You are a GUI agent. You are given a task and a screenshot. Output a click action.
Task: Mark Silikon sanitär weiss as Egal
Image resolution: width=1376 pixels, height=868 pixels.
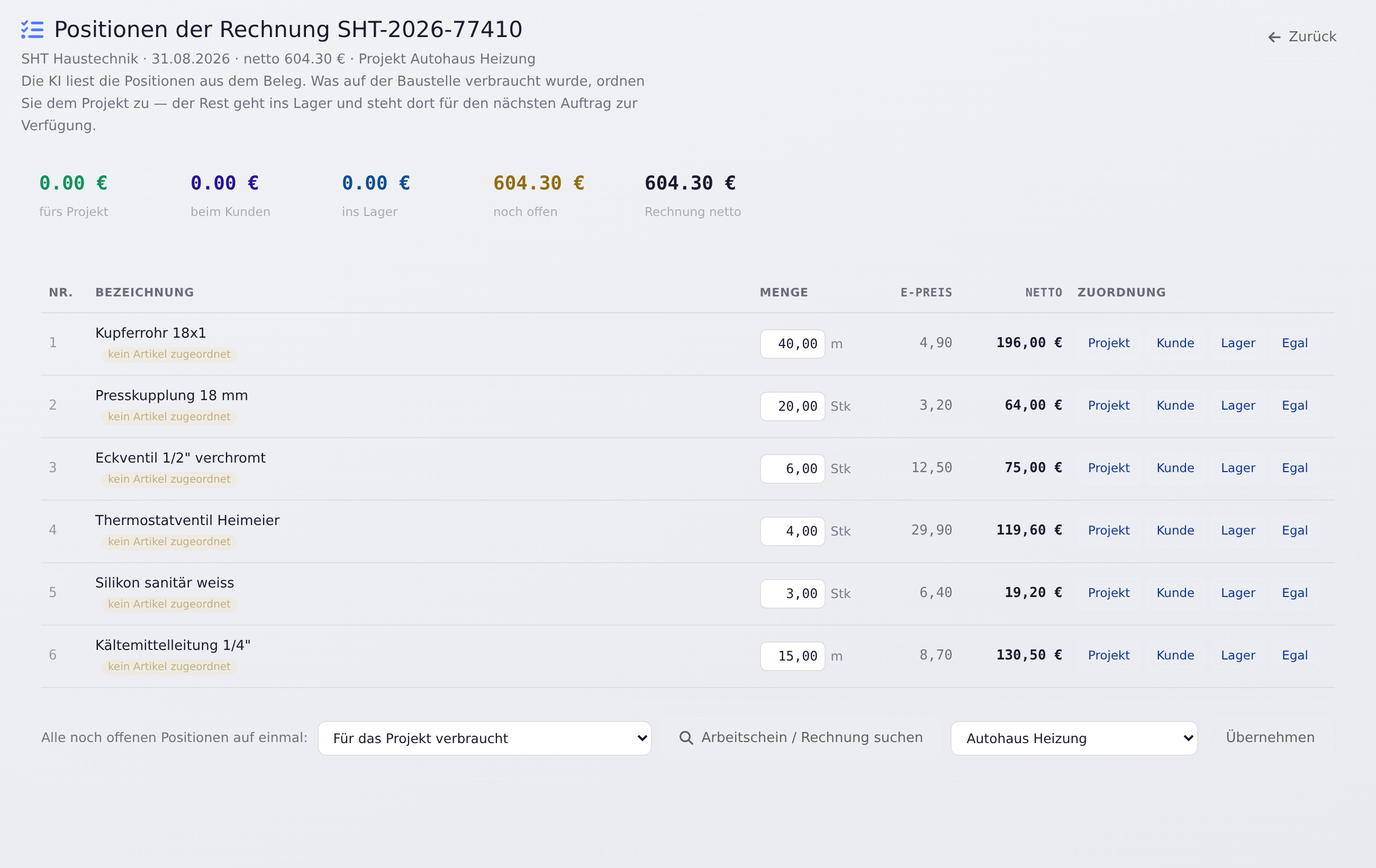click(x=1294, y=593)
